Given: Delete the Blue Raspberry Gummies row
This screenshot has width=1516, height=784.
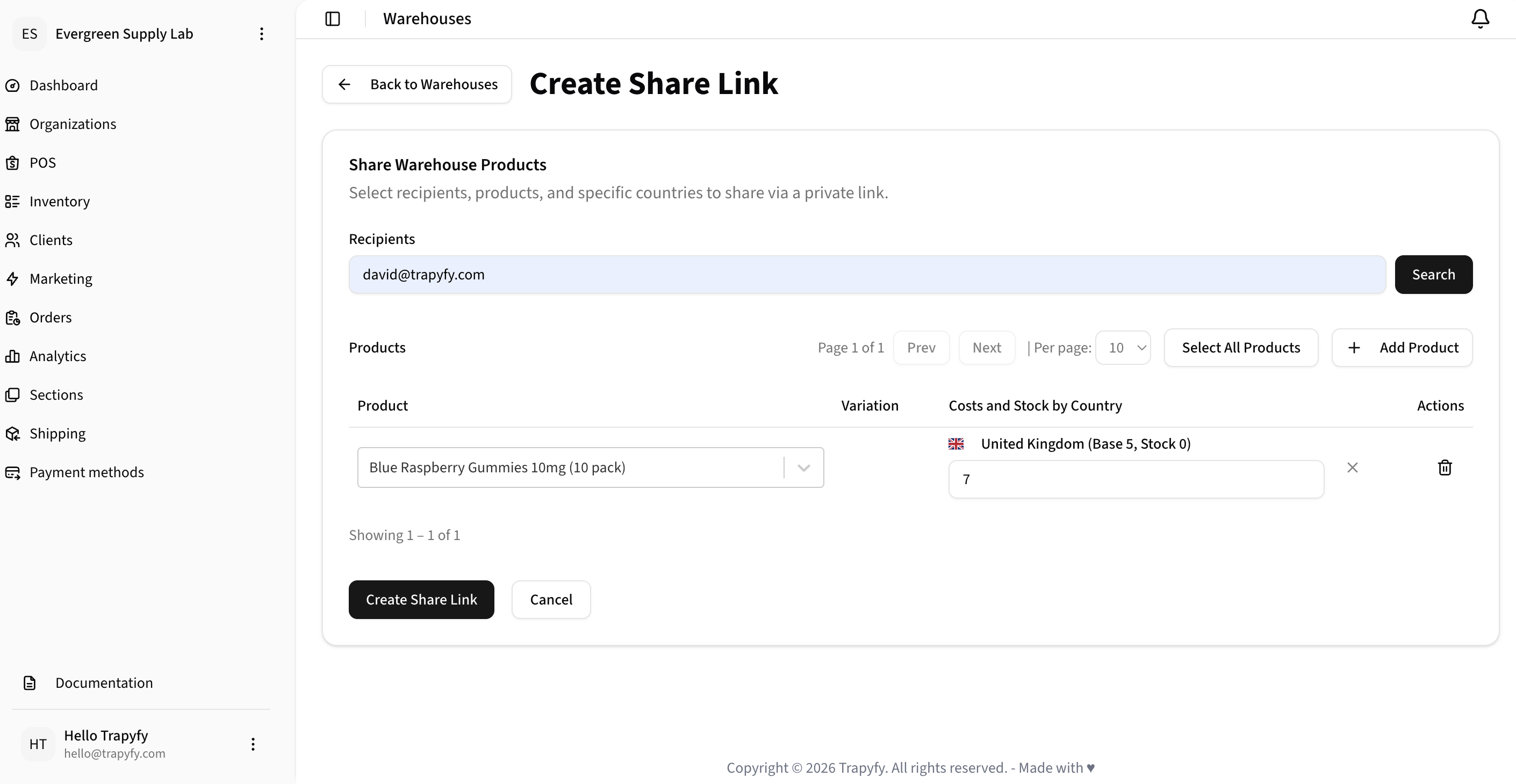Looking at the screenshot, I should (x=1445, y=468).
